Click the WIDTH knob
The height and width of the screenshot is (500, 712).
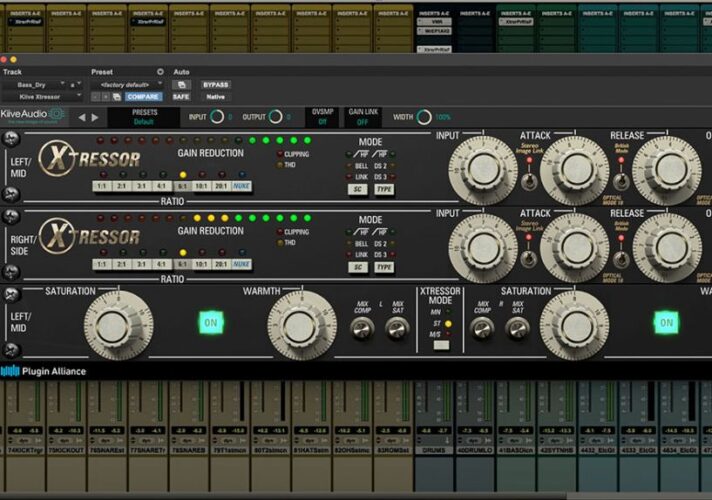pos(424,117)
